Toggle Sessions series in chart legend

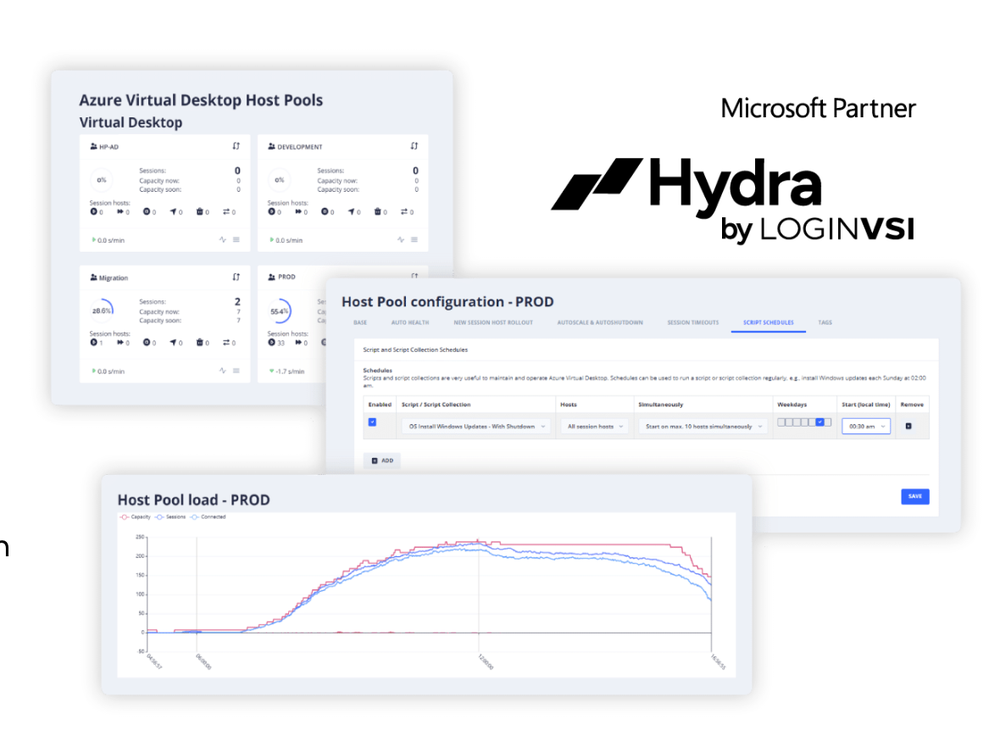click(170, 517)
